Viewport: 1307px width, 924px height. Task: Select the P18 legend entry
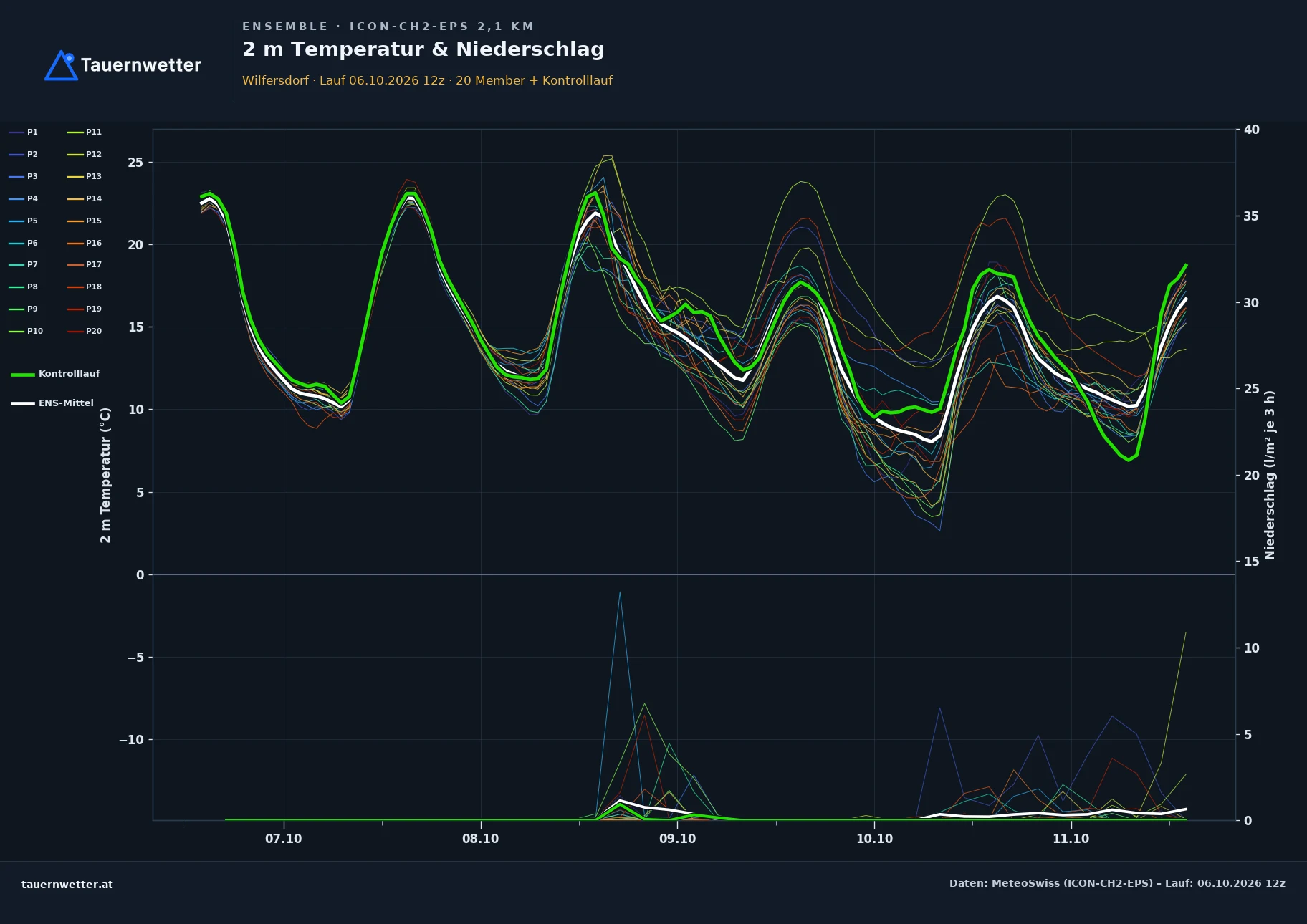click(85, 287)
